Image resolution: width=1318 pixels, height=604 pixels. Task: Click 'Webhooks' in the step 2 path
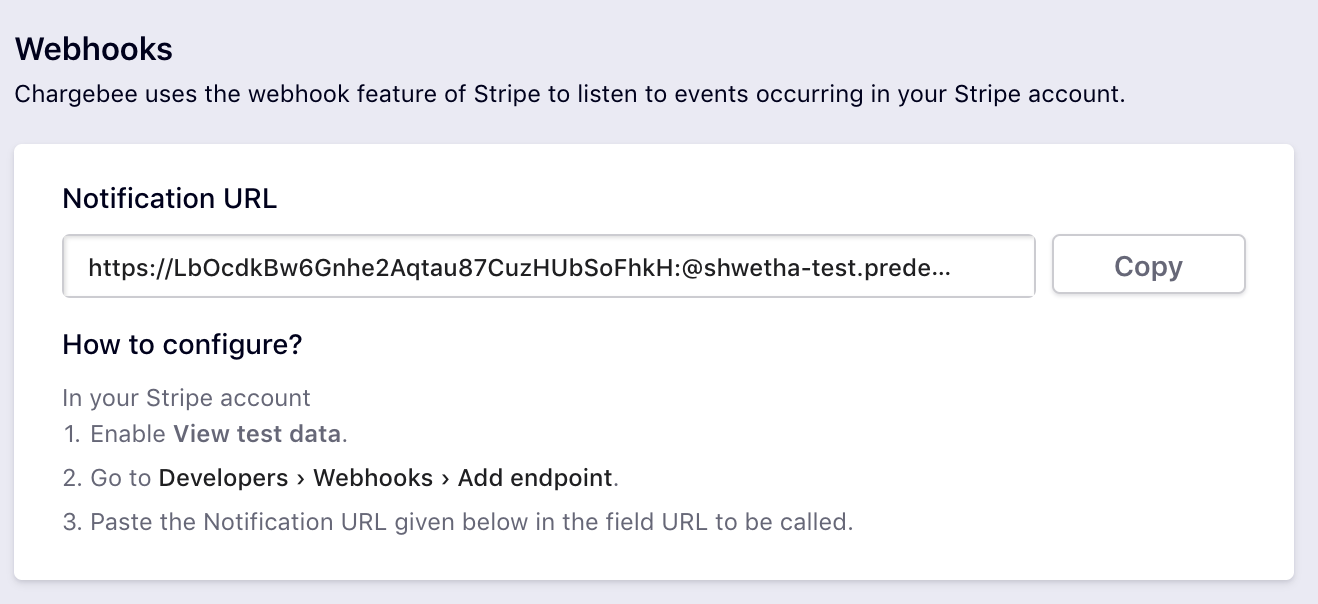pos(373,478)
